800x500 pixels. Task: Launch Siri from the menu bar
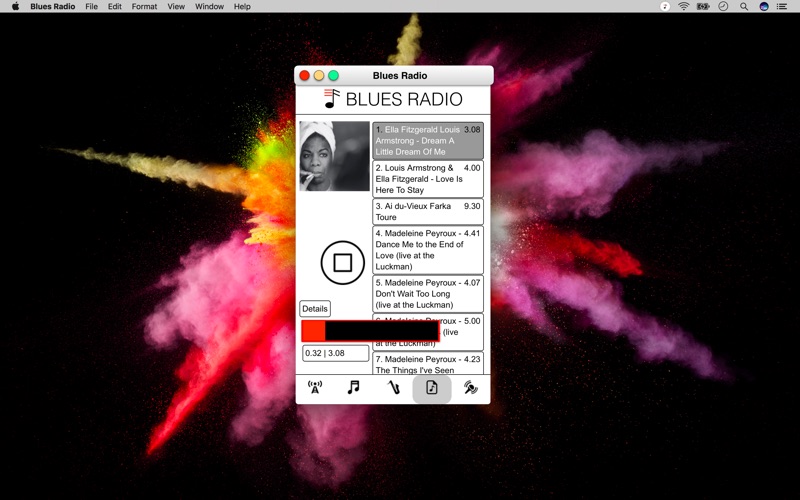764,6
